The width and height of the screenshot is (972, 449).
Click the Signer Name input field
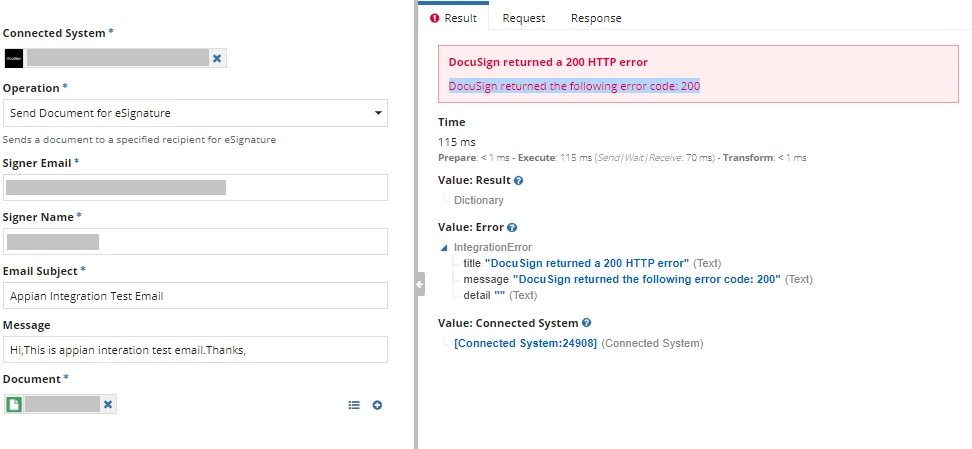pos(195,241)
